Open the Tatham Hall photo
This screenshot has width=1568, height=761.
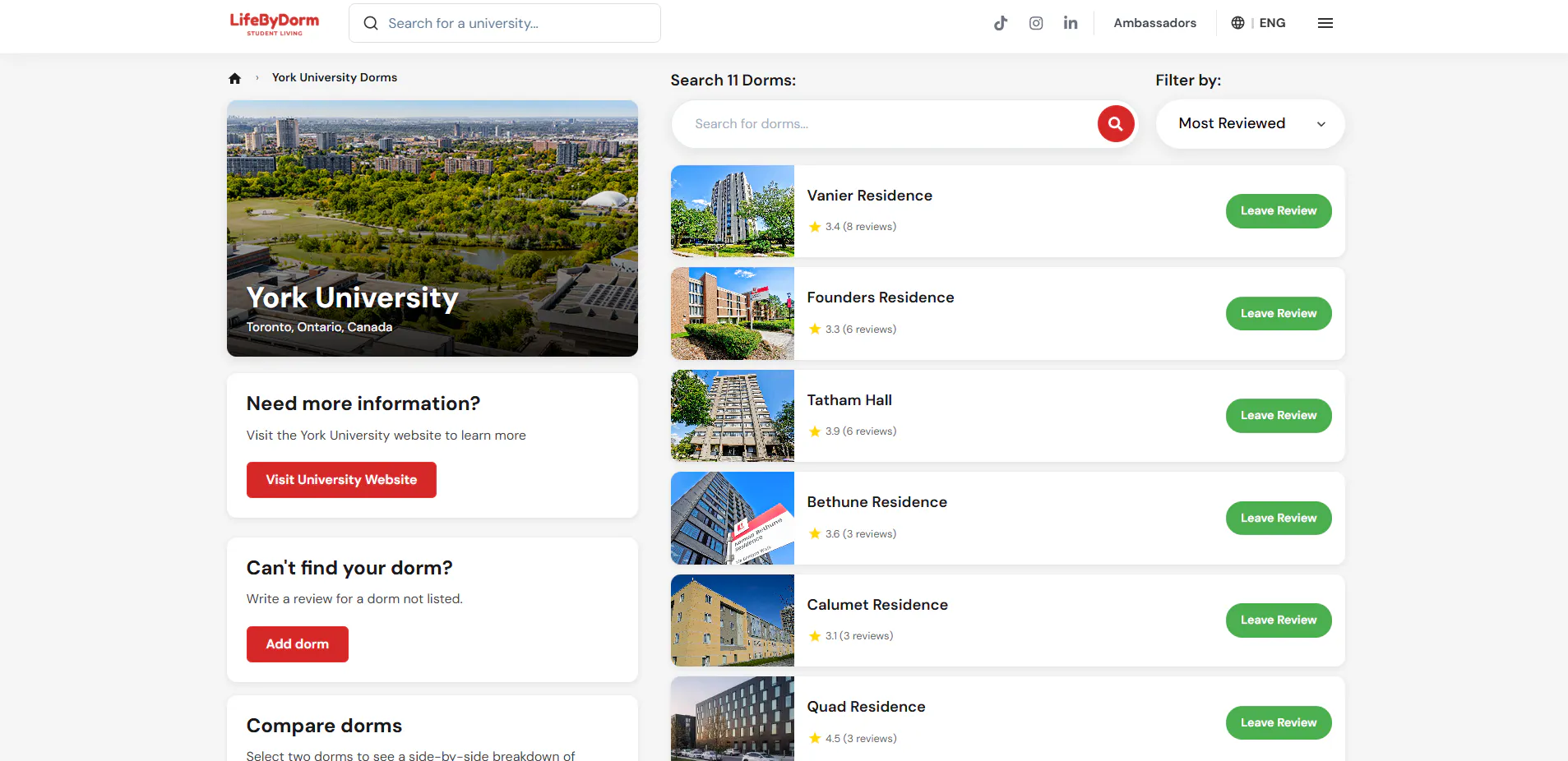[x=733, y=416]
